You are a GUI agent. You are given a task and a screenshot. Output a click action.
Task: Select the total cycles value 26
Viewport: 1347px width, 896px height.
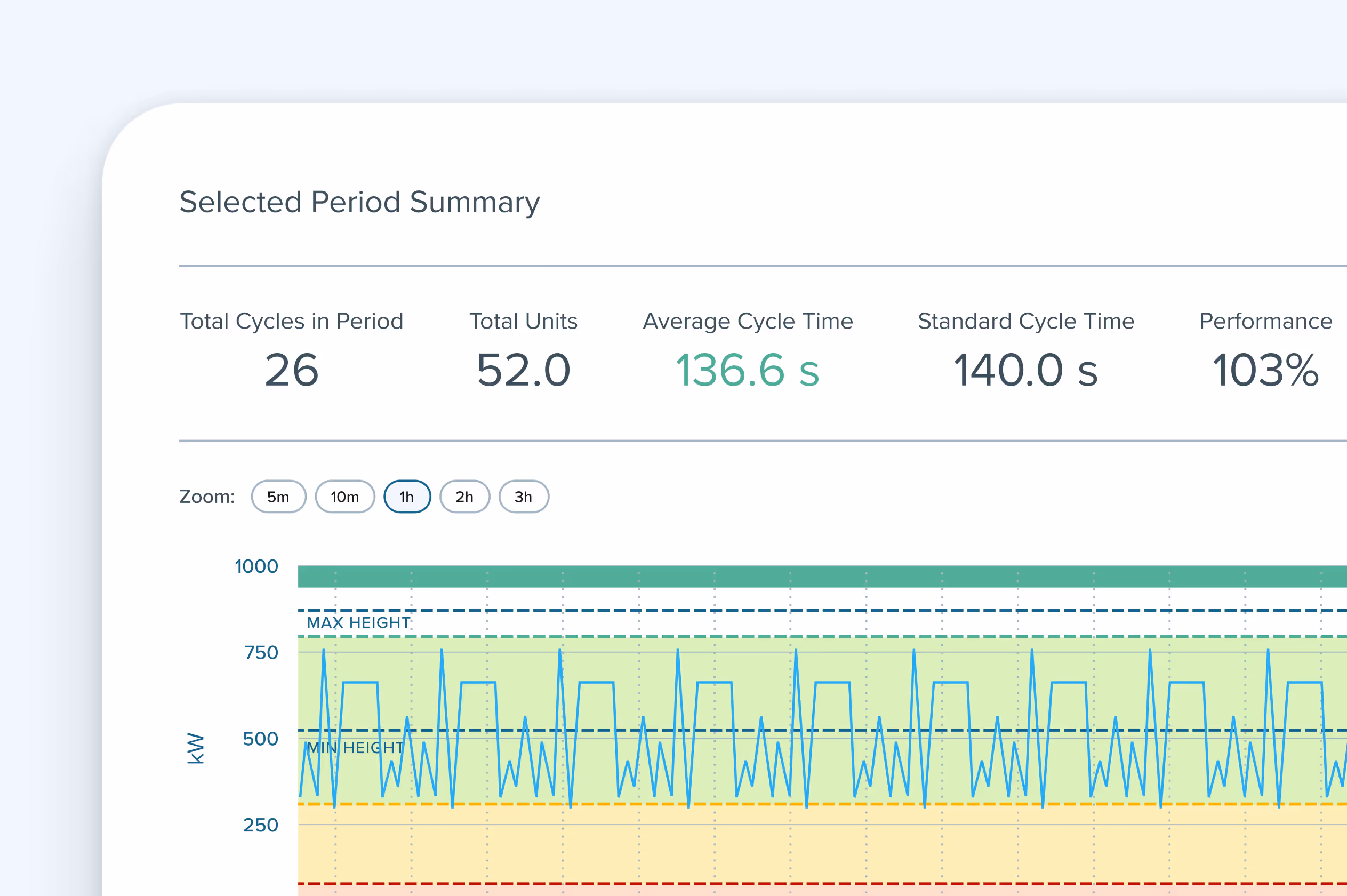point(291,370)
